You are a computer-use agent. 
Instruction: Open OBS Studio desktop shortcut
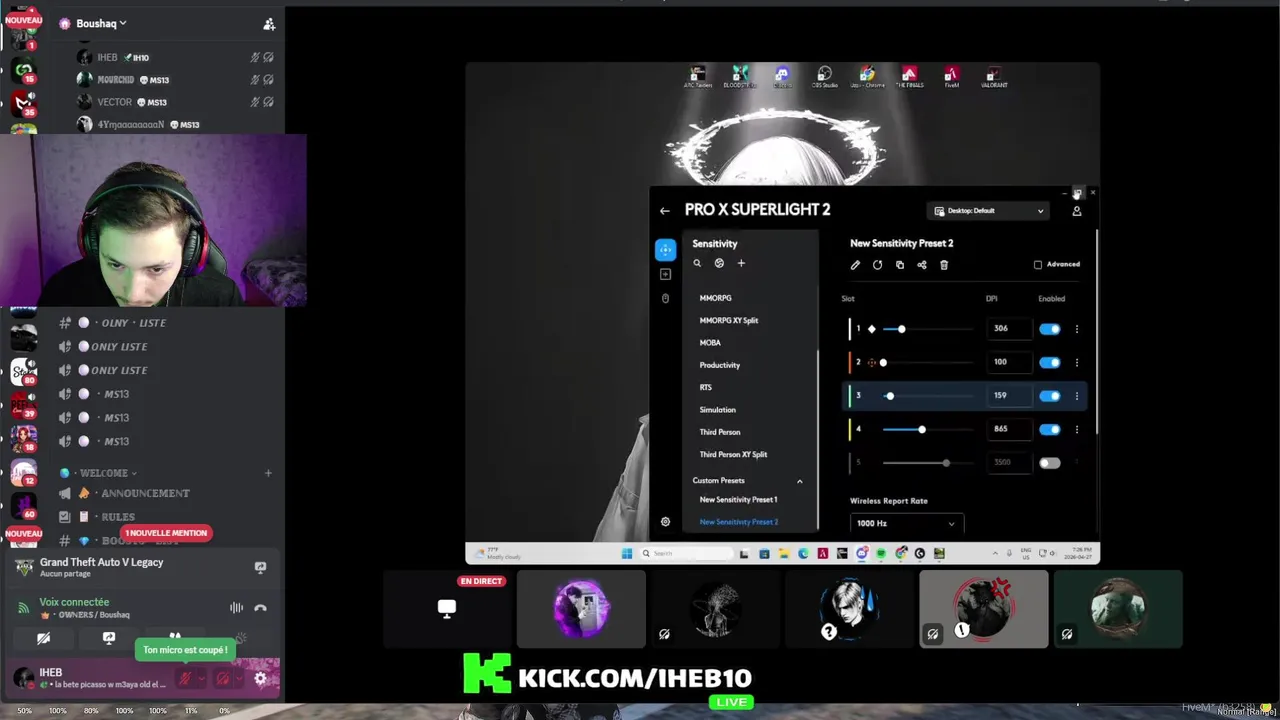point(824,77)
